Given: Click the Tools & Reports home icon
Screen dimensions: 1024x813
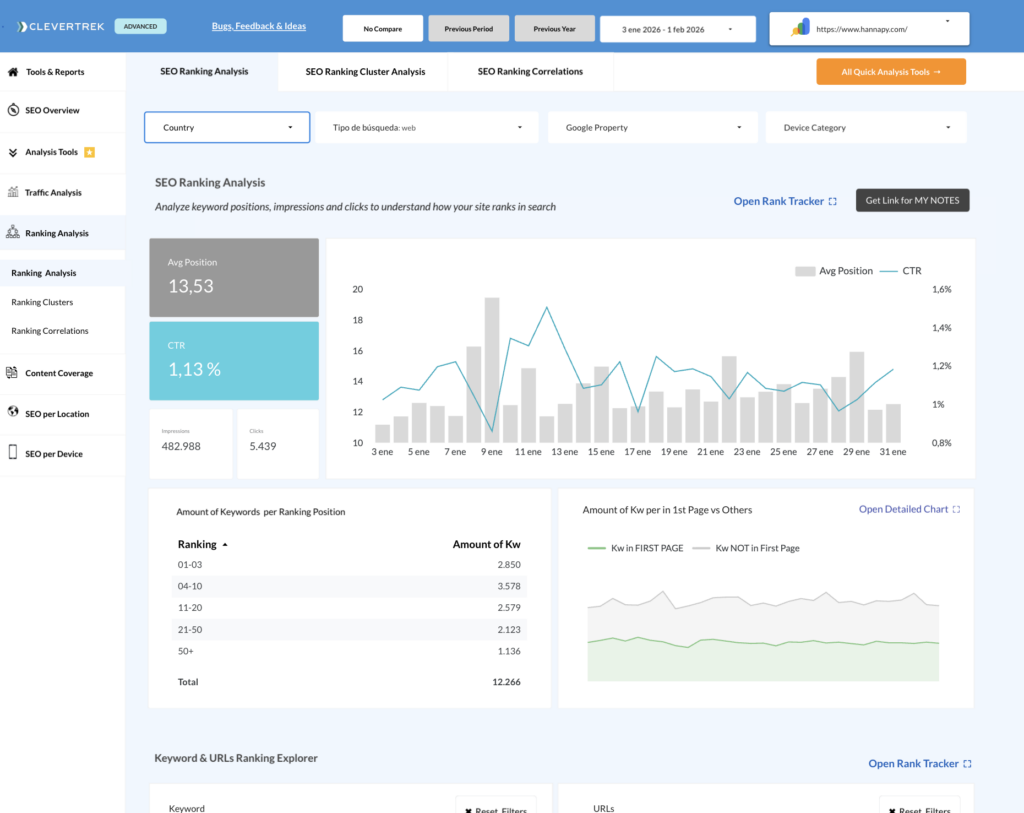Looking at the screenshot, I should (13, 72).
